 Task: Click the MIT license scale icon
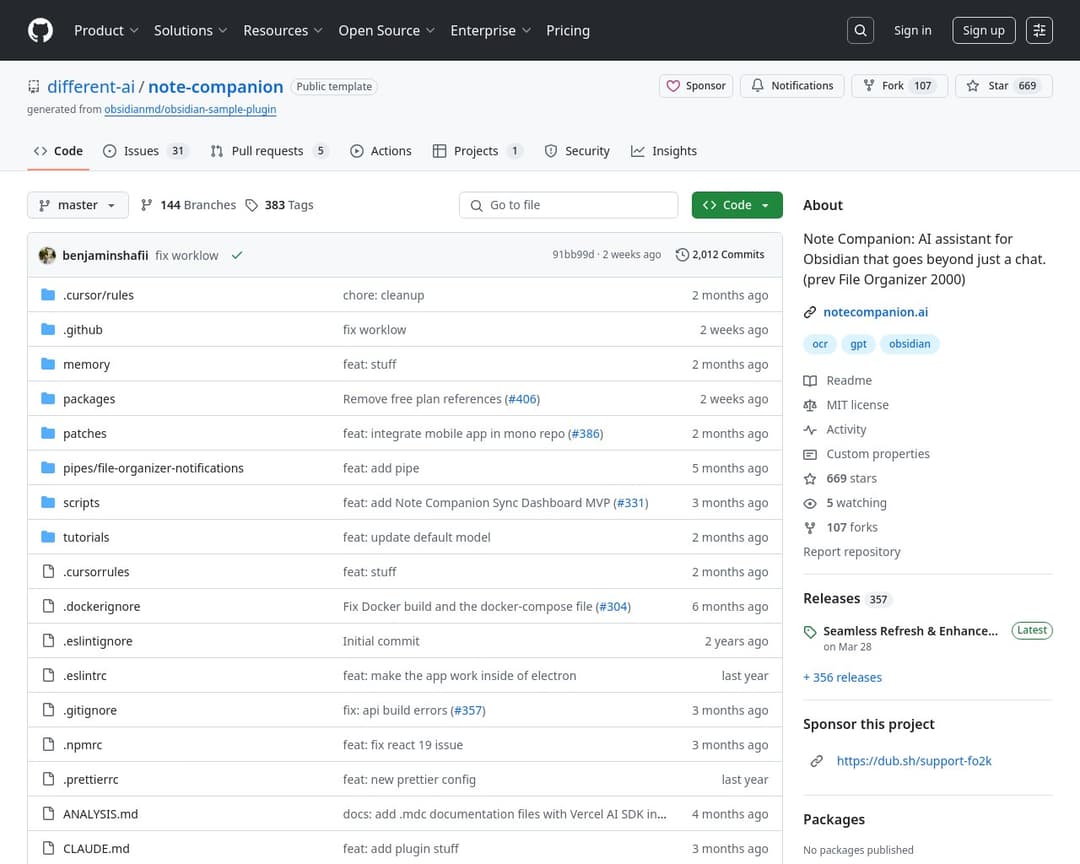tap(810, 405)
